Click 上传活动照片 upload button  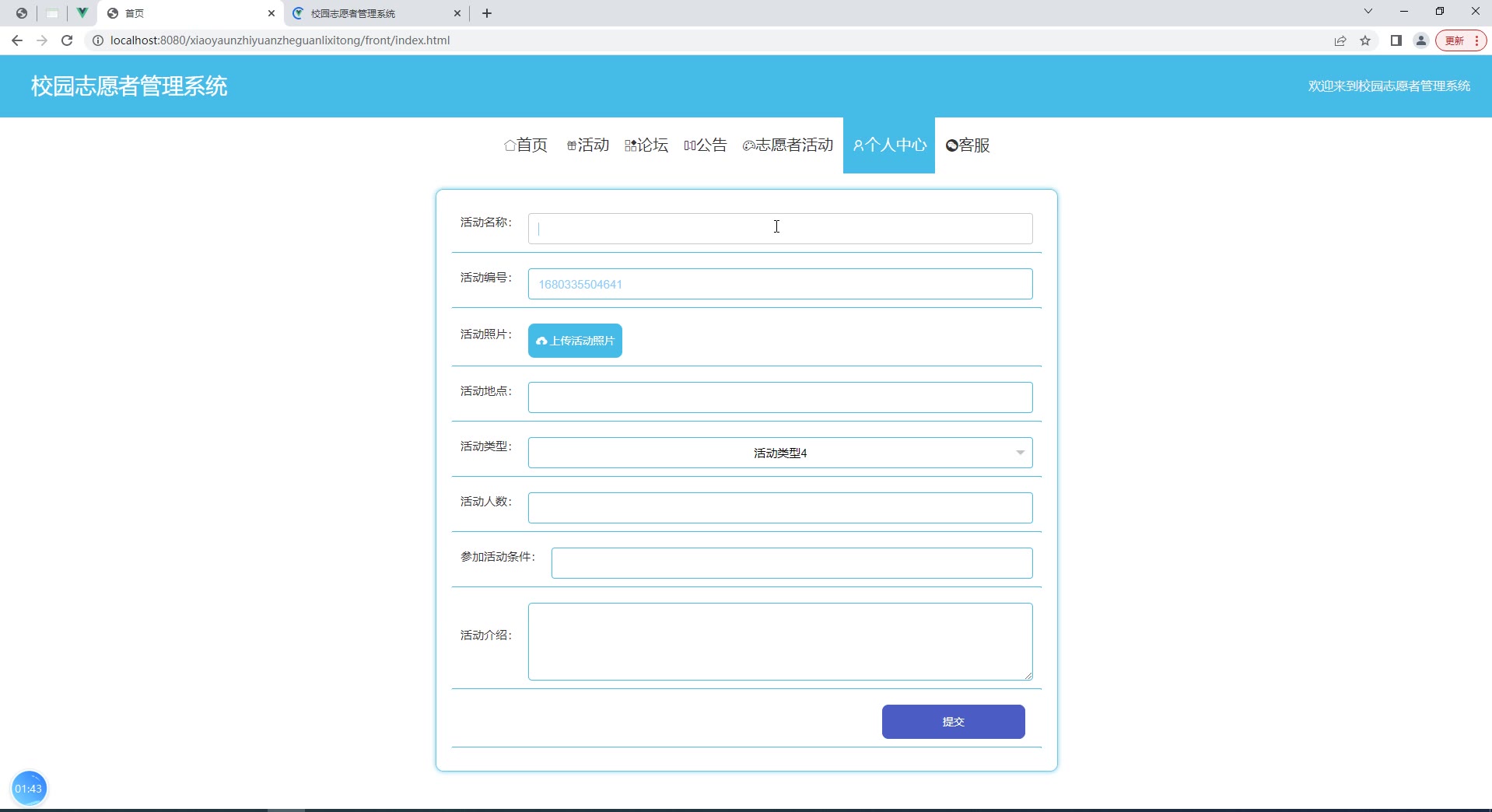[575, 341]
